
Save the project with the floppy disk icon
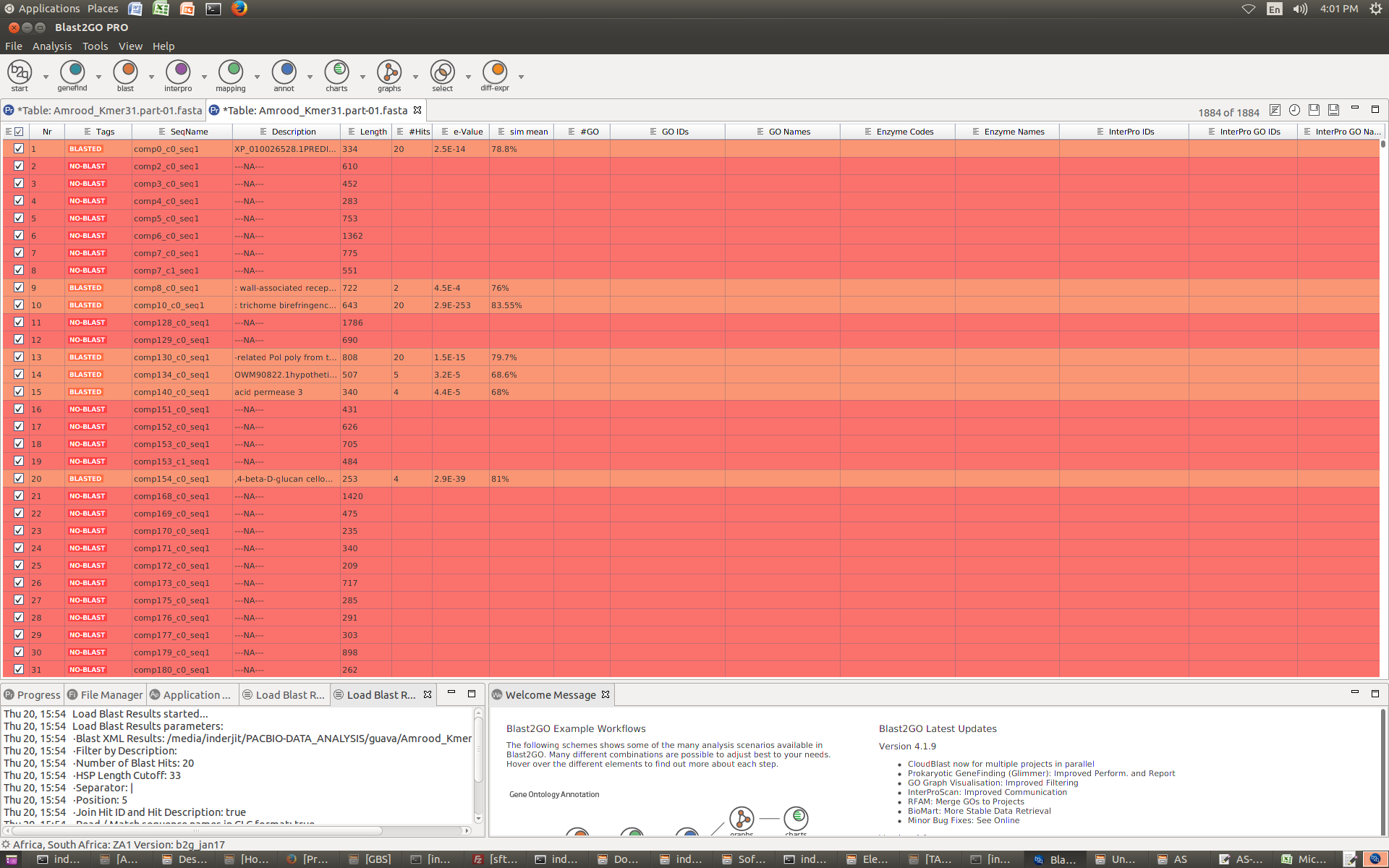click(x=1314, y=110)
